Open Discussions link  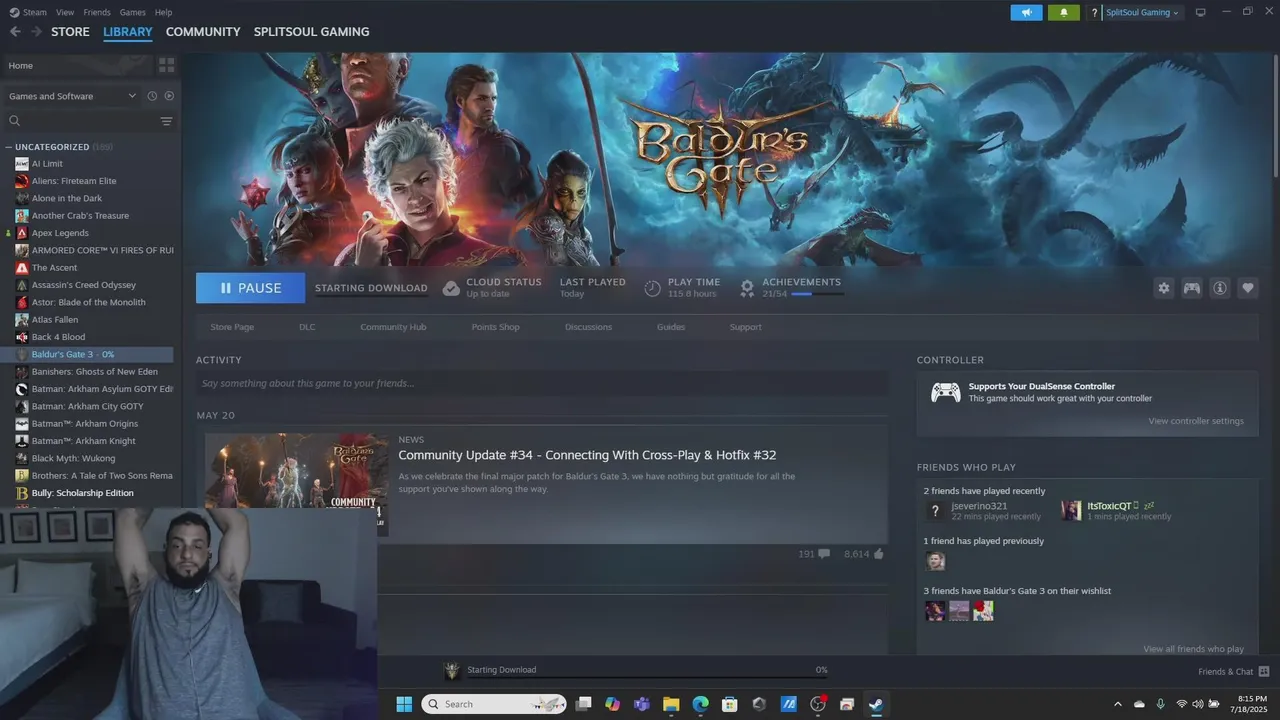(x=588, y=327)
